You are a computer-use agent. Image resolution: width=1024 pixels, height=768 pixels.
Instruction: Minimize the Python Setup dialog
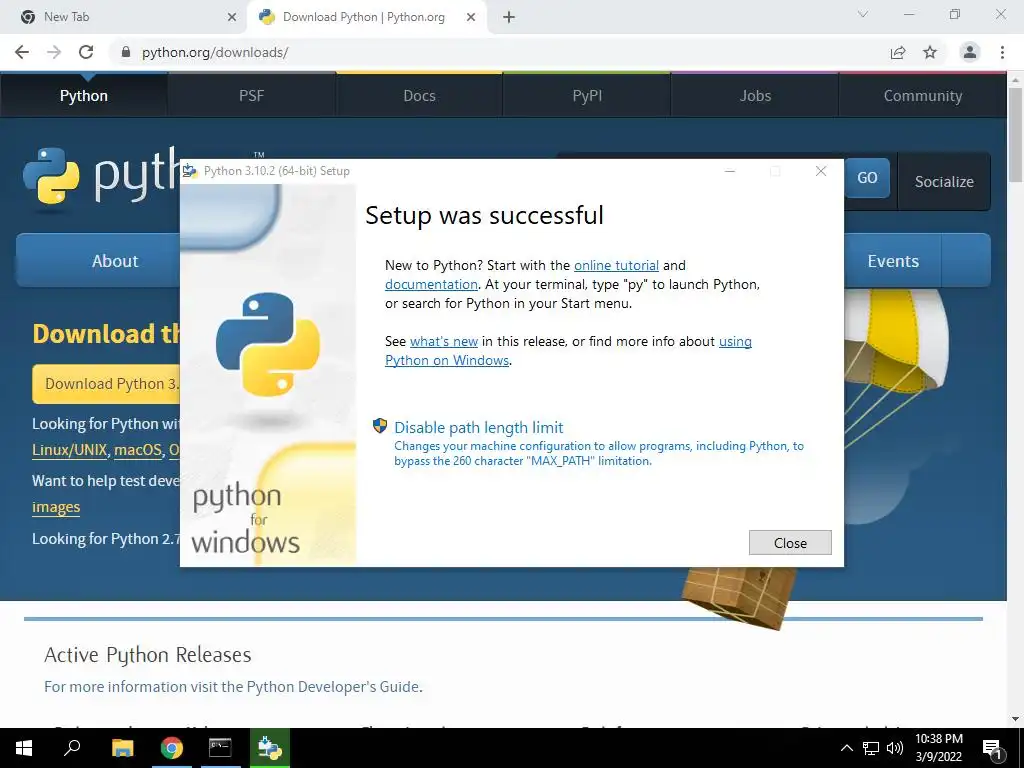730,171
